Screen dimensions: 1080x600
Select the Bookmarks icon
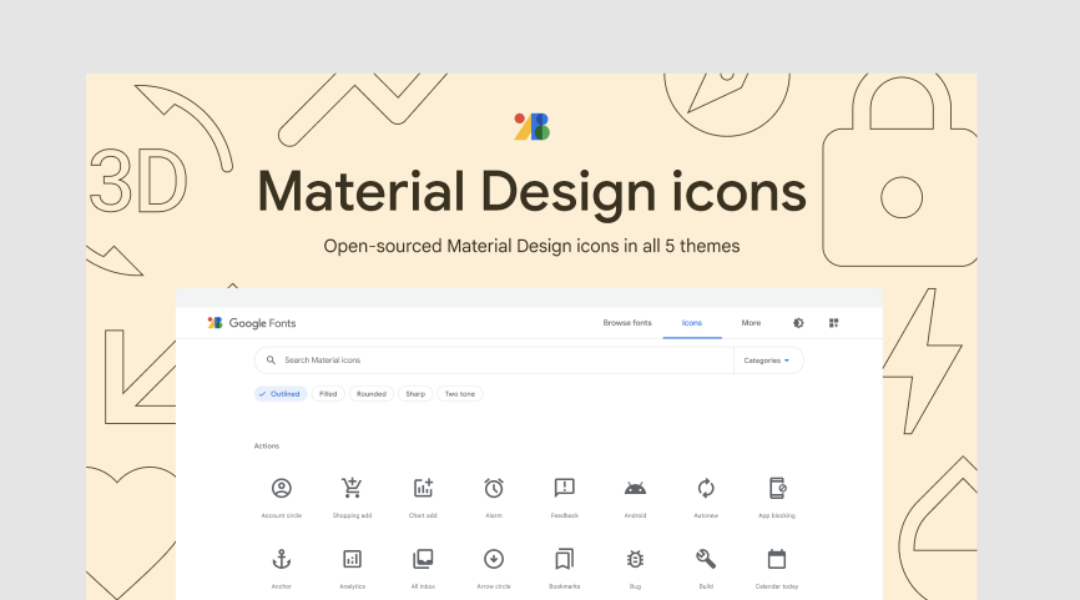click(x=564, y=559)
